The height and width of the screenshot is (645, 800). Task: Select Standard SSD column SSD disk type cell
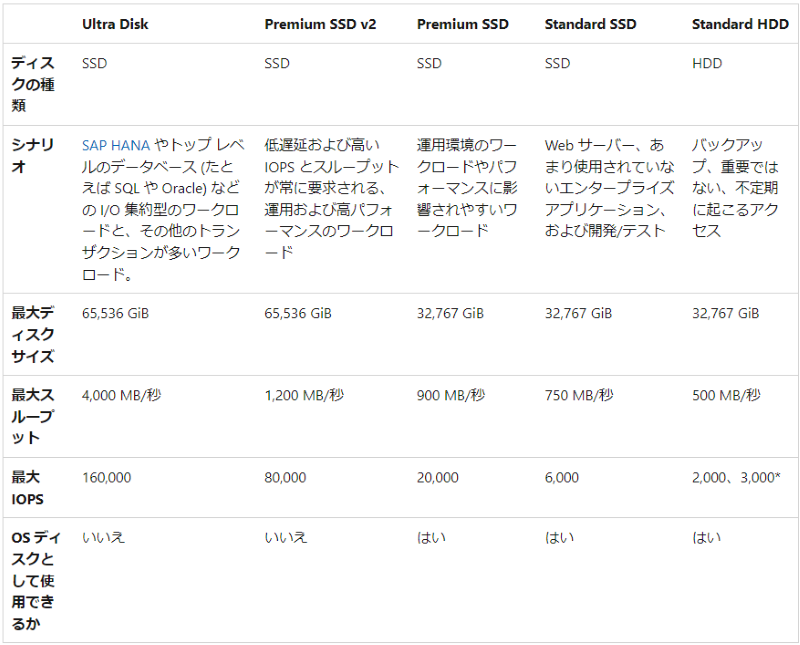[557, 63]
